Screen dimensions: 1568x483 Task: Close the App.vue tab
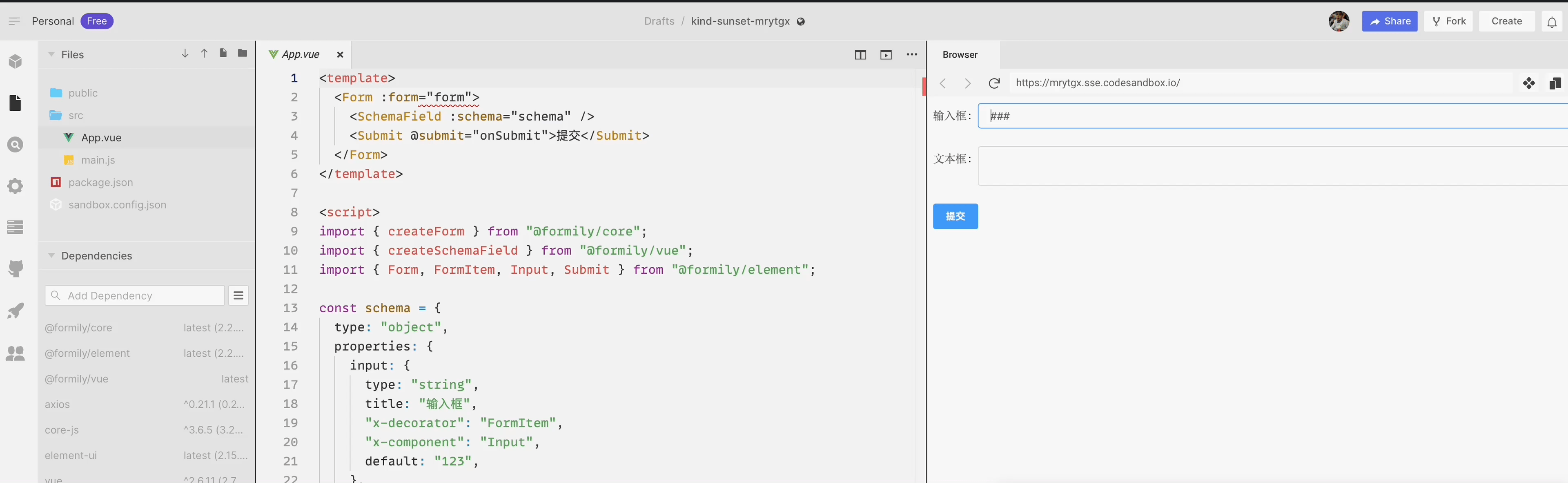(x=340, y=55)
